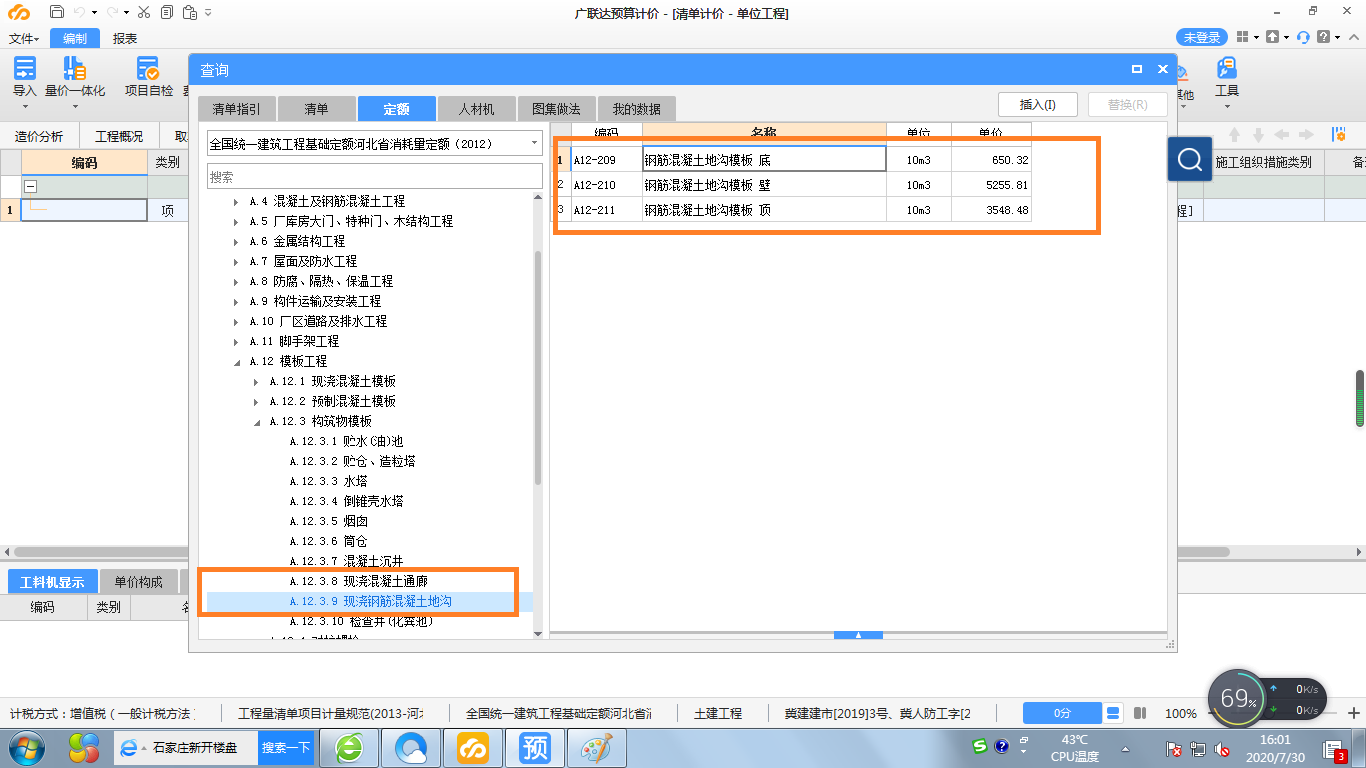Run the 项目自检 project self-check
The height and width of the screenshot is (768, 1366).
point(149,78)
